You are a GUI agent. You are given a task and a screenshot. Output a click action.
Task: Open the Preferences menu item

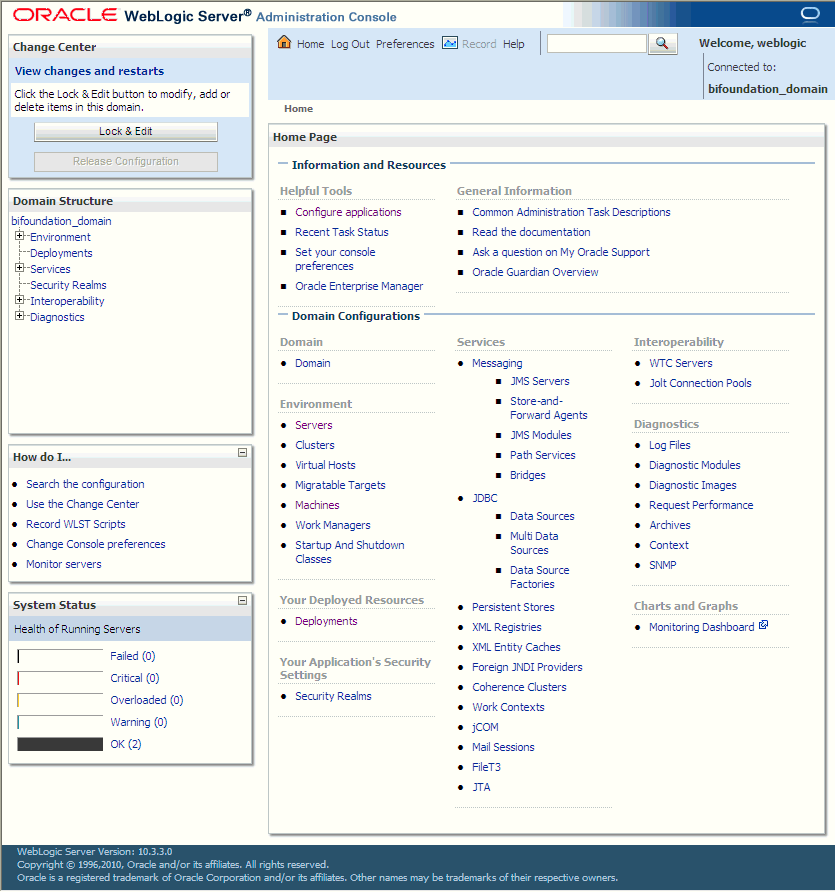(405, 43)
